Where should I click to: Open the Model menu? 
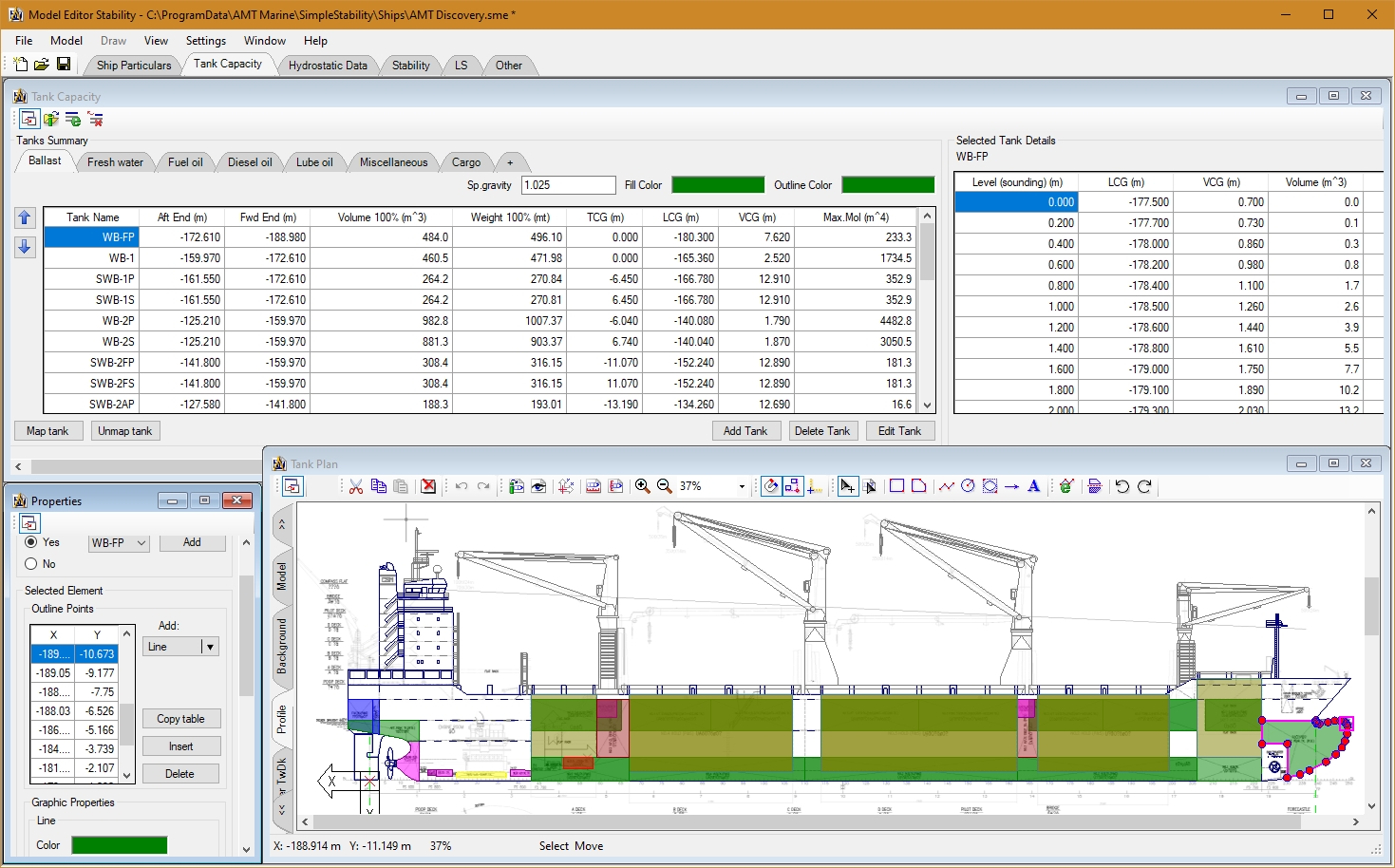click(66, 41)
